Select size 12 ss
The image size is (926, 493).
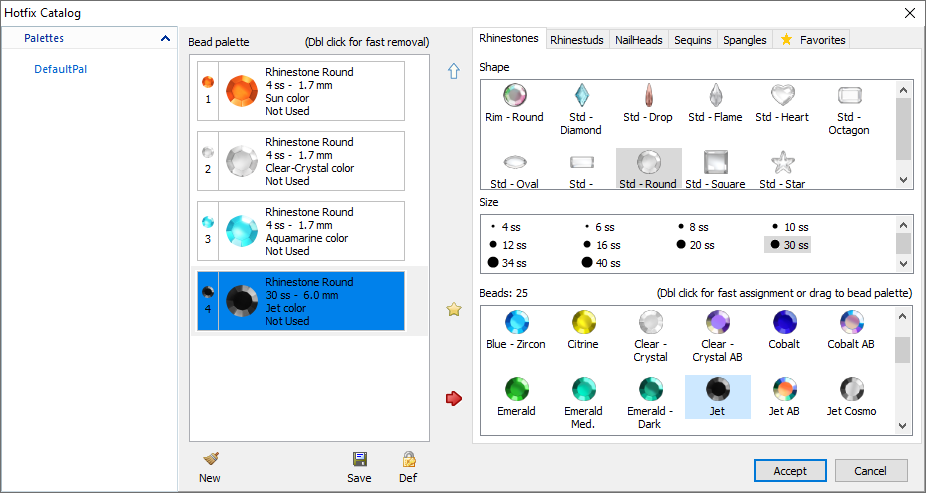(x=507, y=245)
